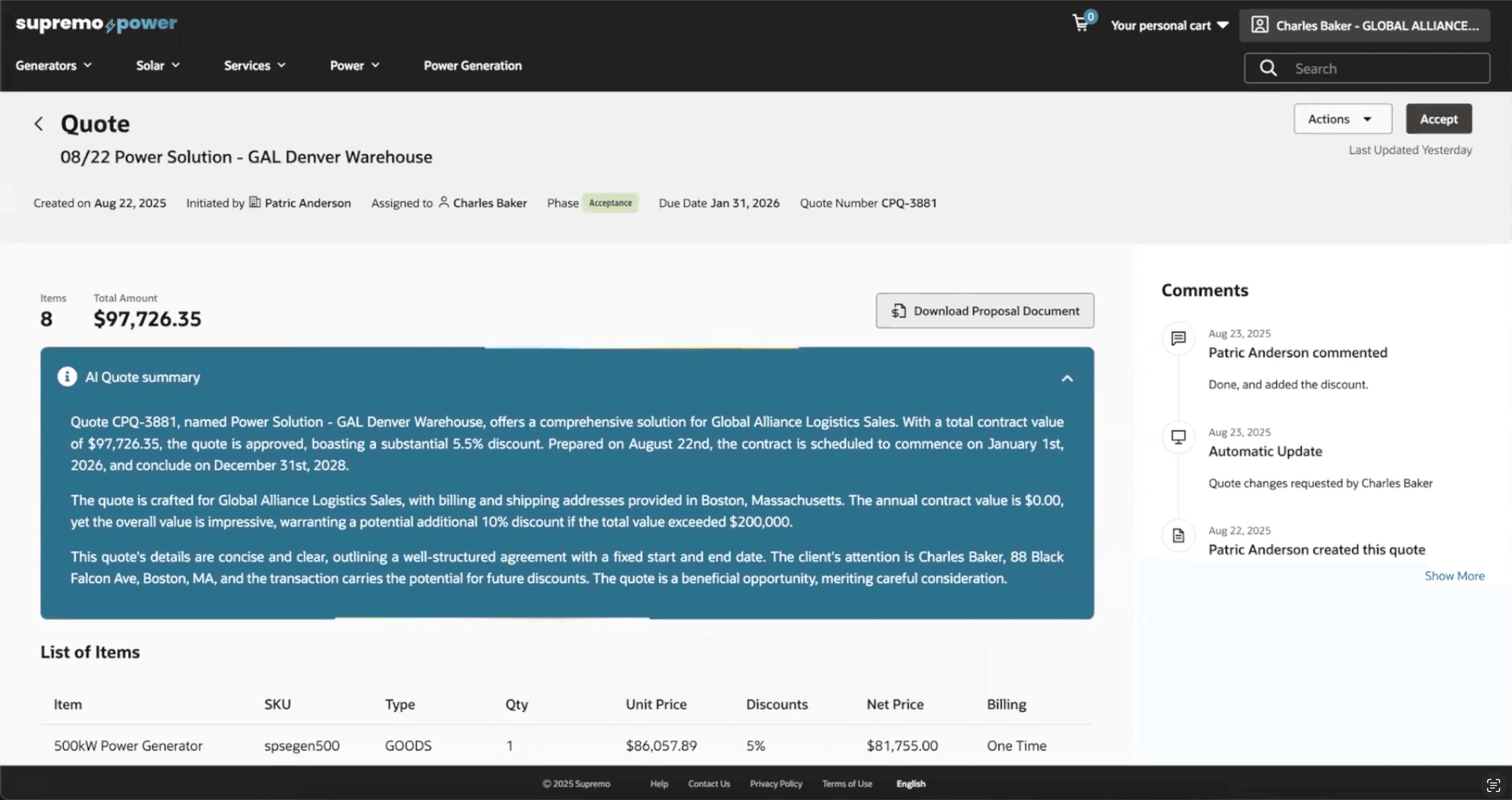1512x800 pixels.
Task: Click the back arrow beside Quote
Action: 39,124
